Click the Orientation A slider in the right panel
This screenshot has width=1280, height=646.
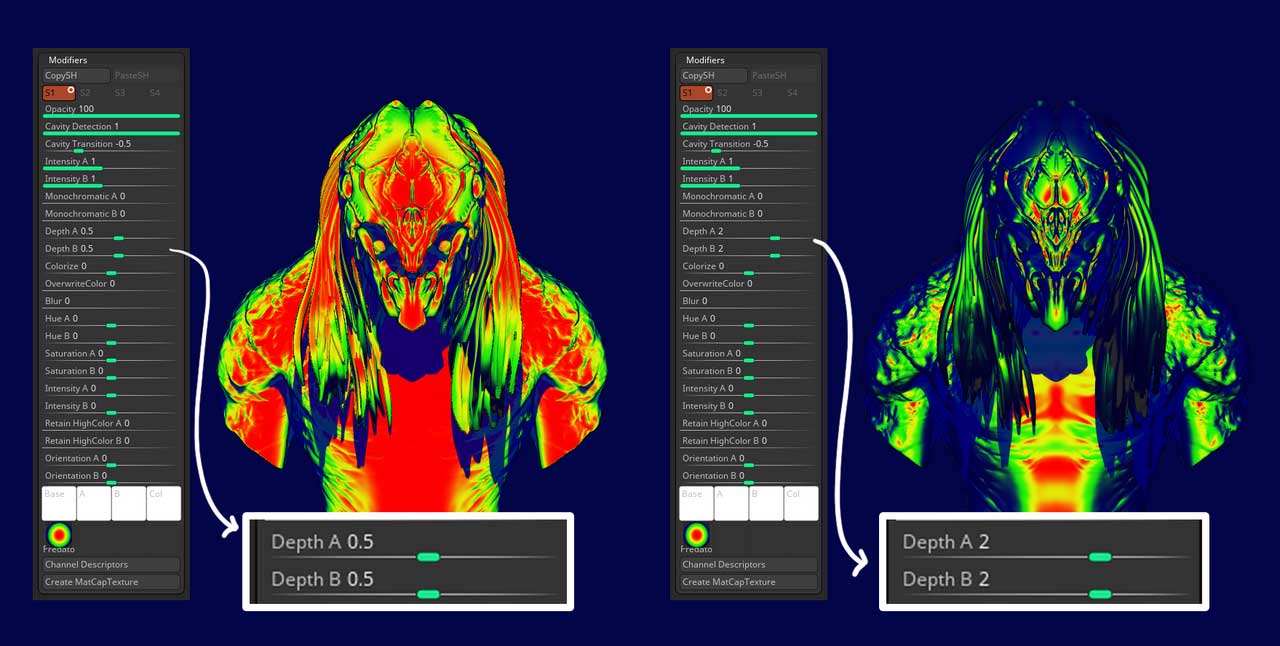point(748,460)
